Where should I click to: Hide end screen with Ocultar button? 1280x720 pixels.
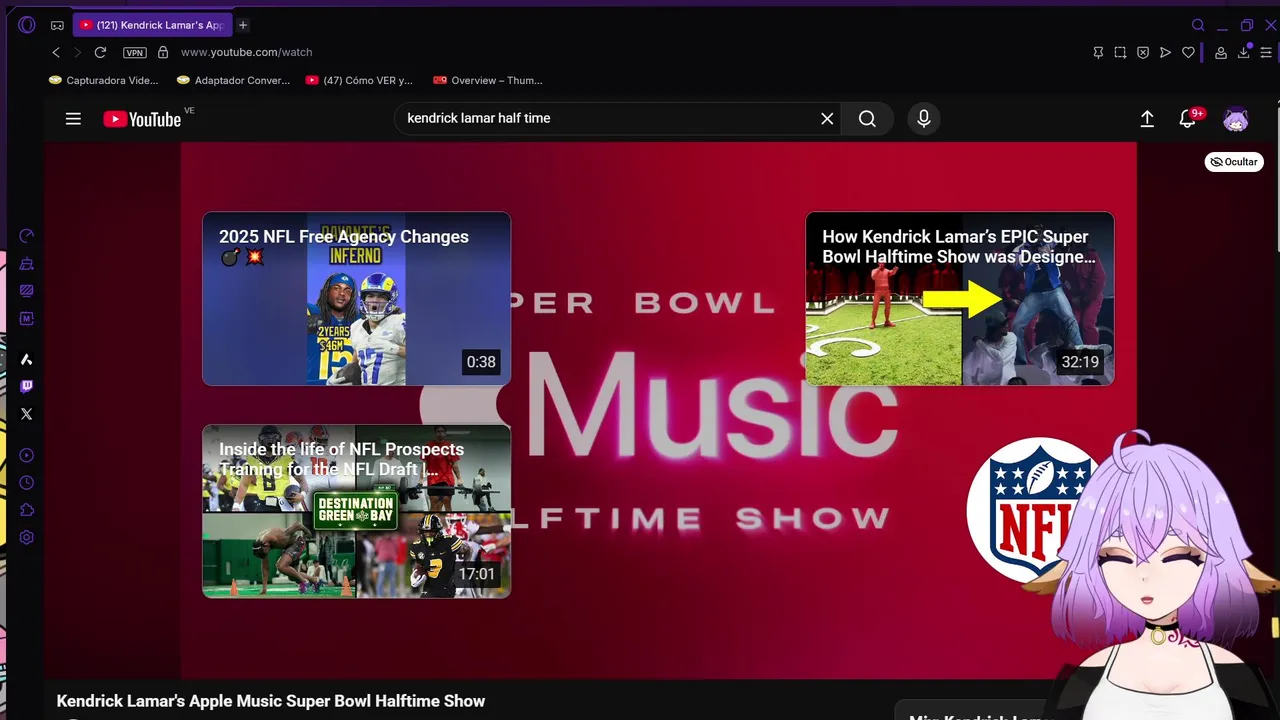click(x=1234, y=162)
